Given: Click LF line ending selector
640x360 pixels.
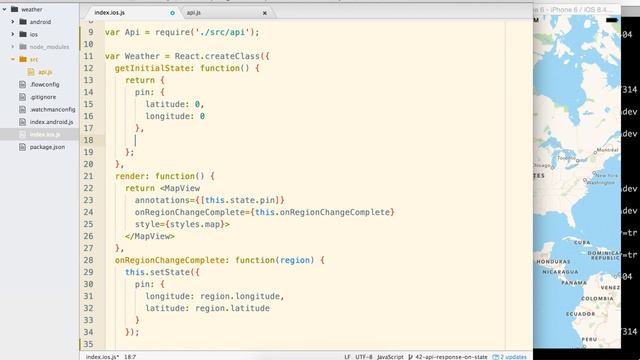Looking at the screenshot, I should tap(347, 357).
